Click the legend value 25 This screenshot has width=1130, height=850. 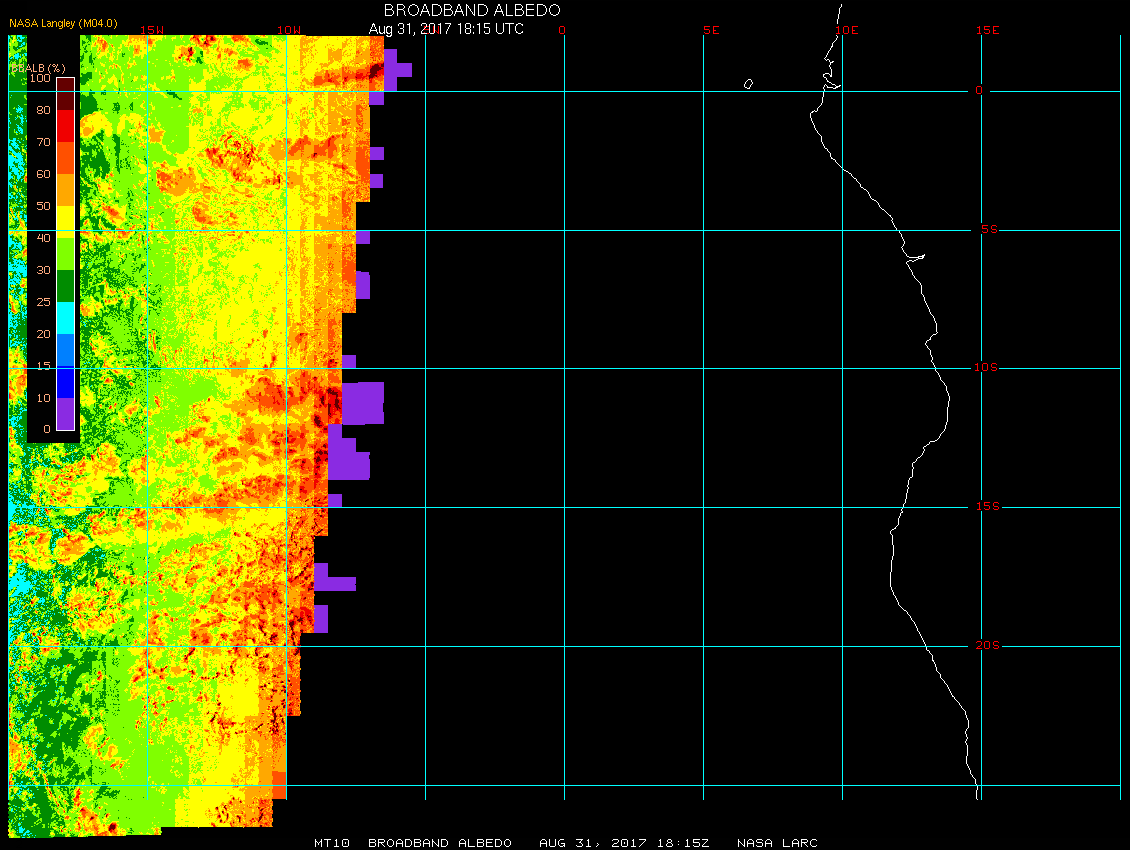(x=43, y=302)
